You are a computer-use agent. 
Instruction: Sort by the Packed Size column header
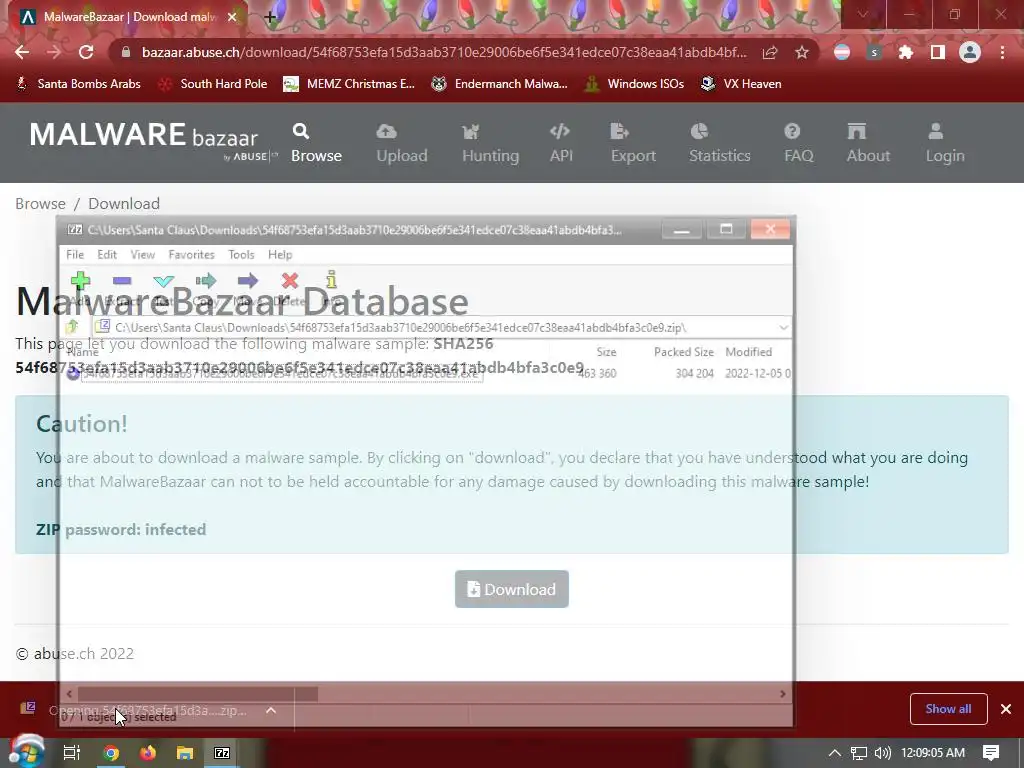(x=684, y=352)
